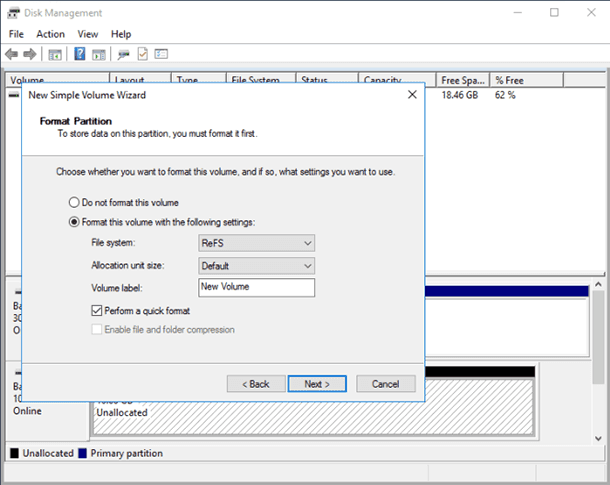Open the Help toolbar icon
610x485 pixels.
79,54
